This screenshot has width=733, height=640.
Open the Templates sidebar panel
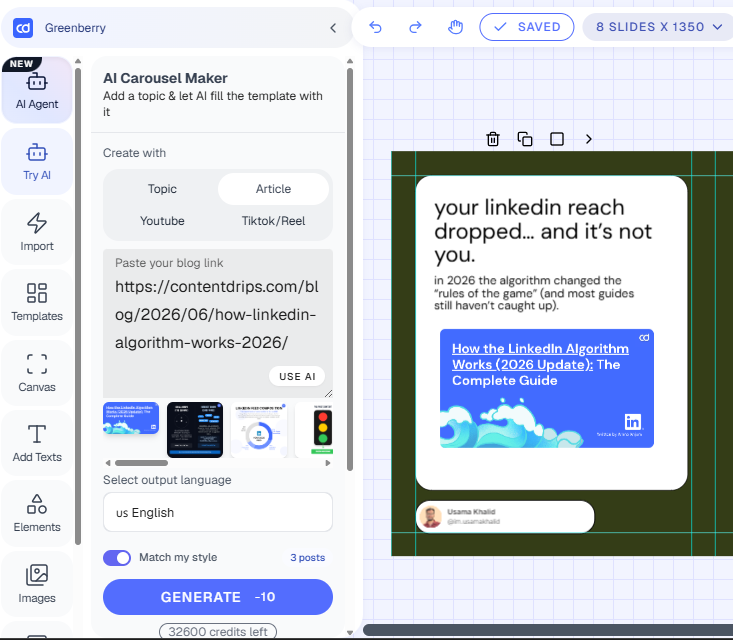pyautogui.click(x=37, y=302)
